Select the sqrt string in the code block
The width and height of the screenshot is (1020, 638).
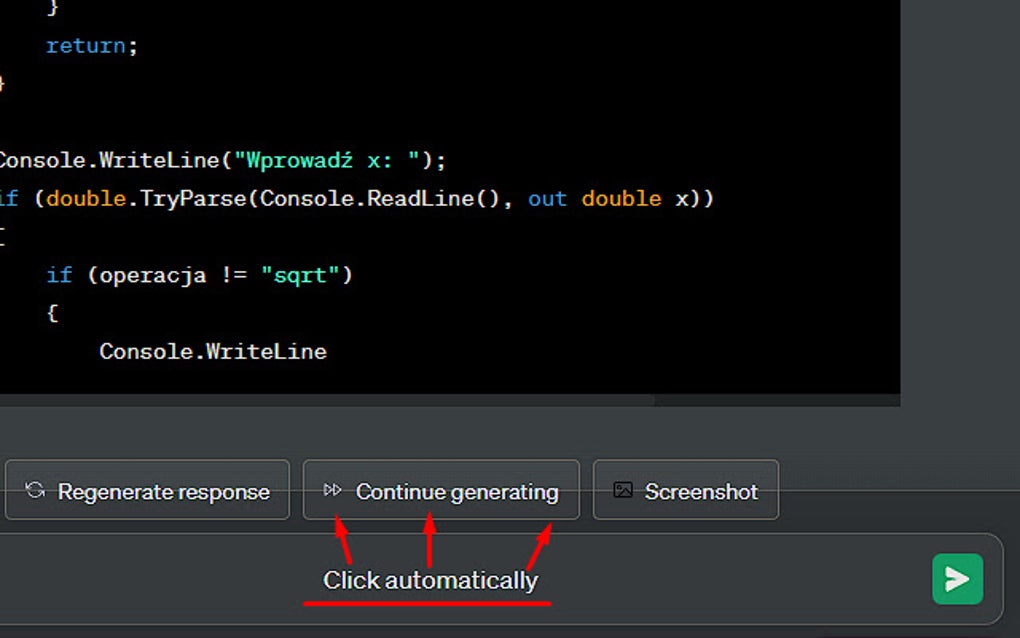302,275
